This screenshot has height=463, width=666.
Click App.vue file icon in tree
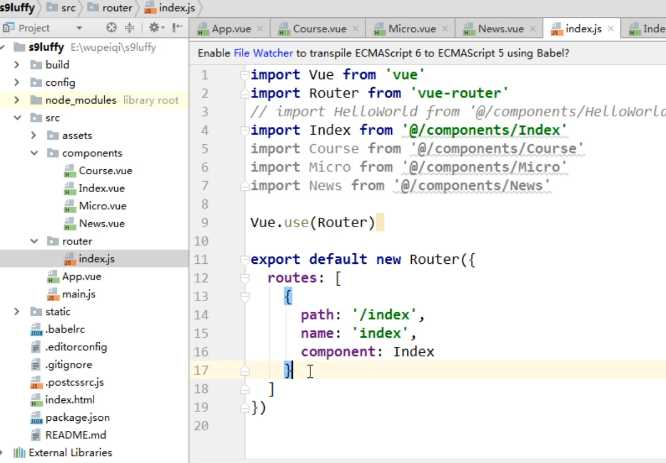53,277
